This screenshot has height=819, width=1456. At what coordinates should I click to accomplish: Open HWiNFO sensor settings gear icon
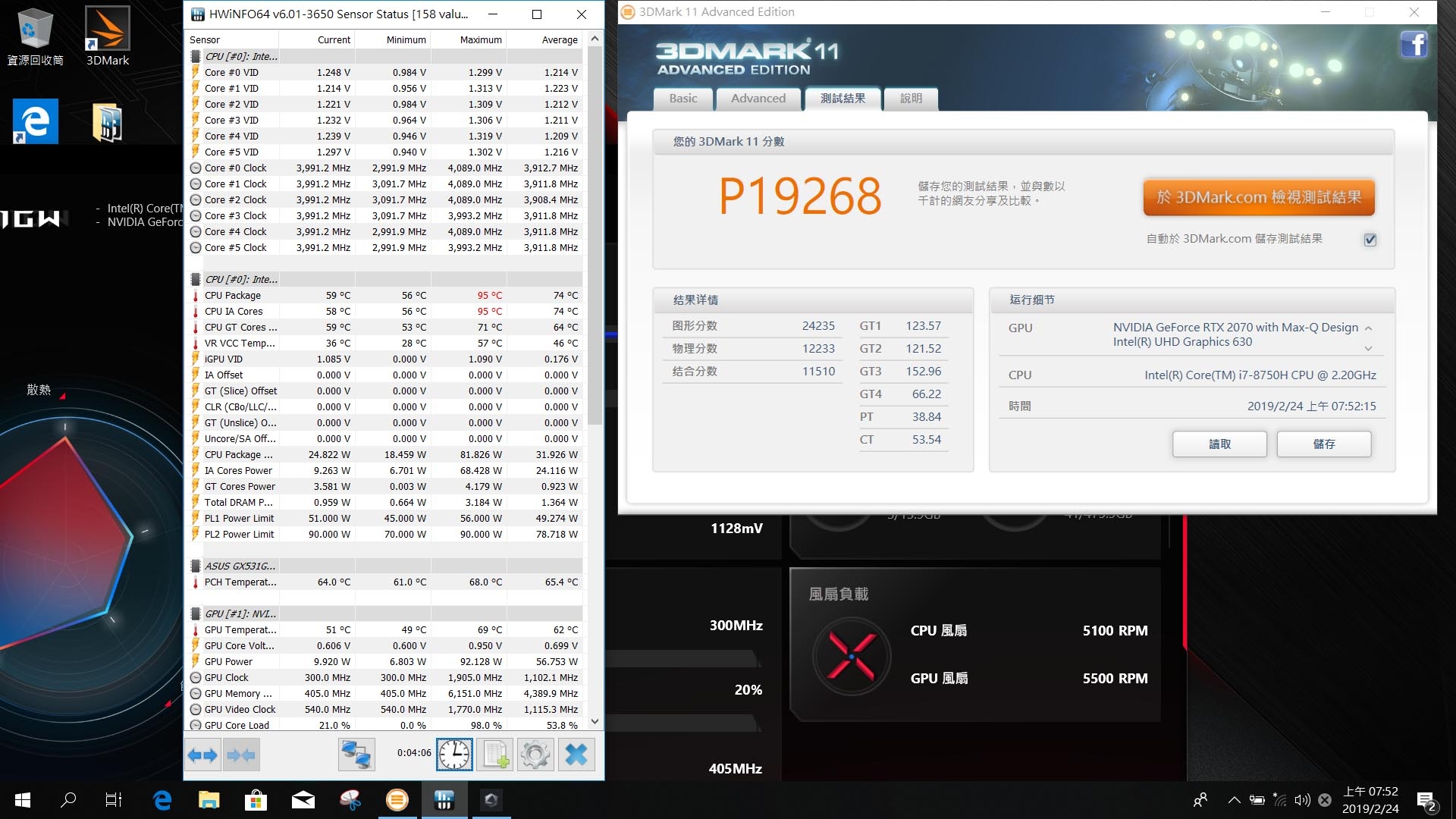click(535, 755)
